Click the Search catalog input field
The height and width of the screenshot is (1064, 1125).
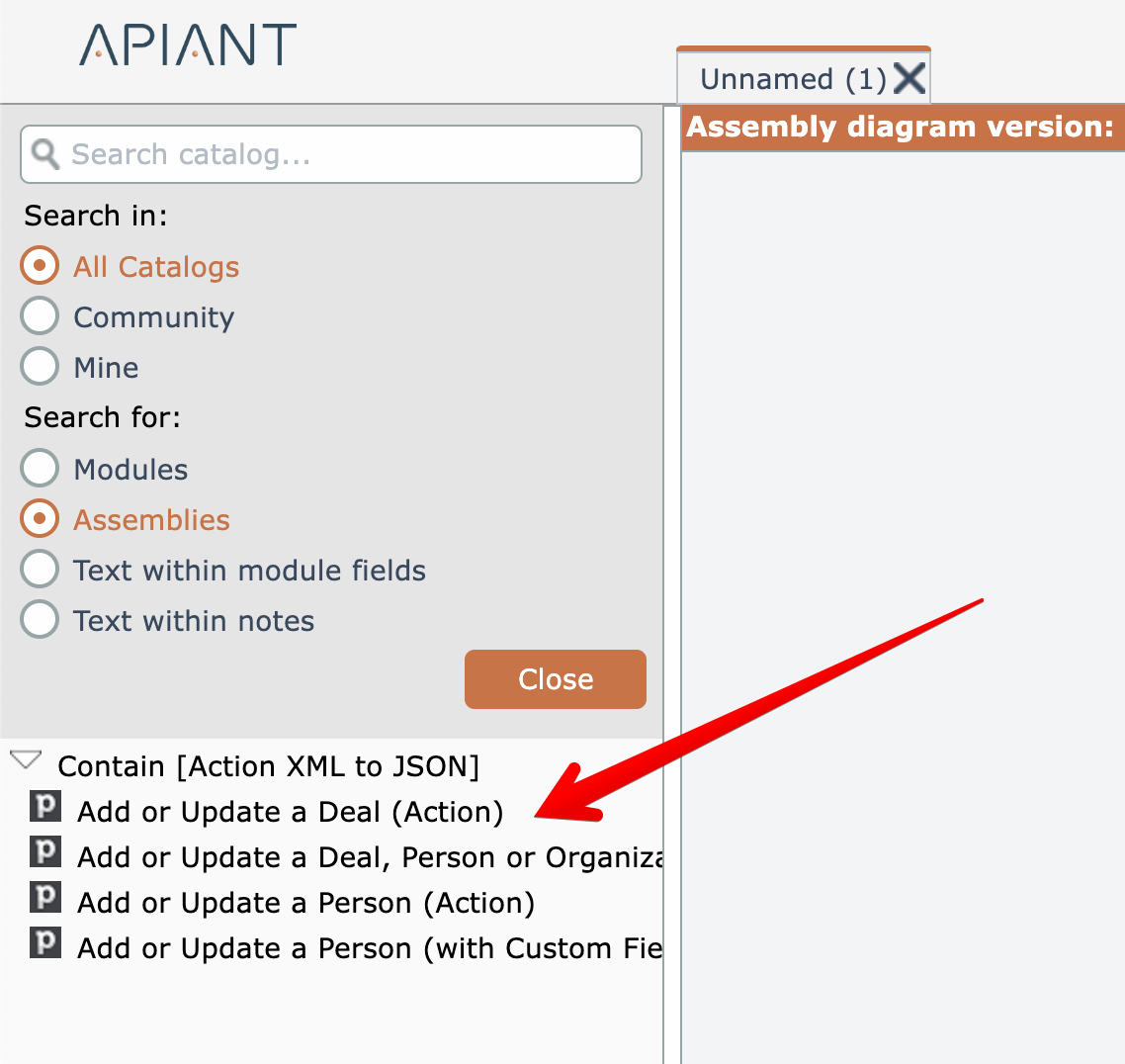[x=346, y=154]
